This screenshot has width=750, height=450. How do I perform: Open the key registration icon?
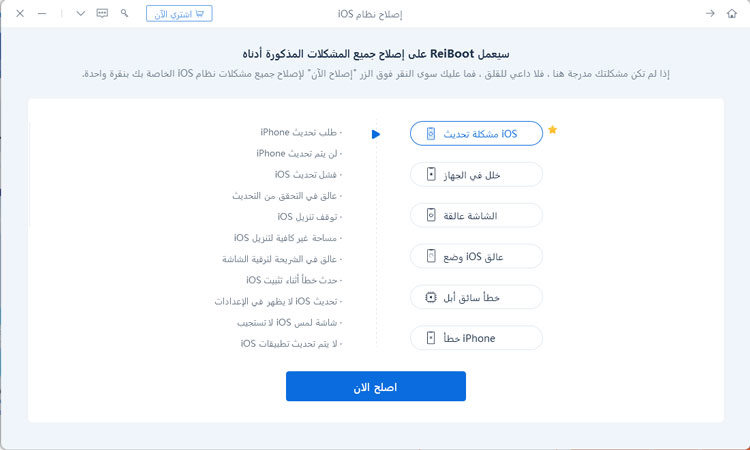coord(124,13)
